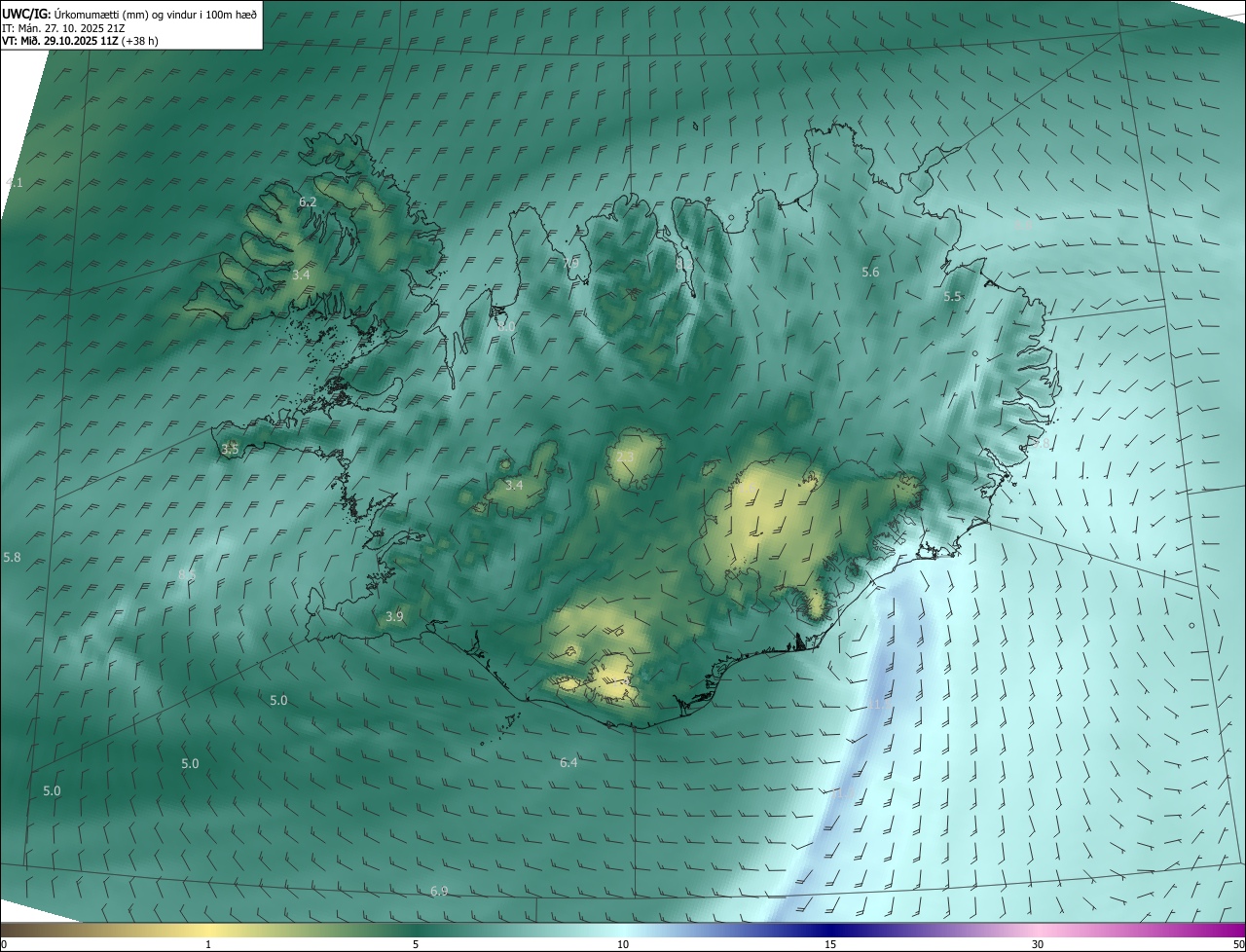Click the 6.2 precipitation value on the map

pyautogui.click(x=308, y=202)
